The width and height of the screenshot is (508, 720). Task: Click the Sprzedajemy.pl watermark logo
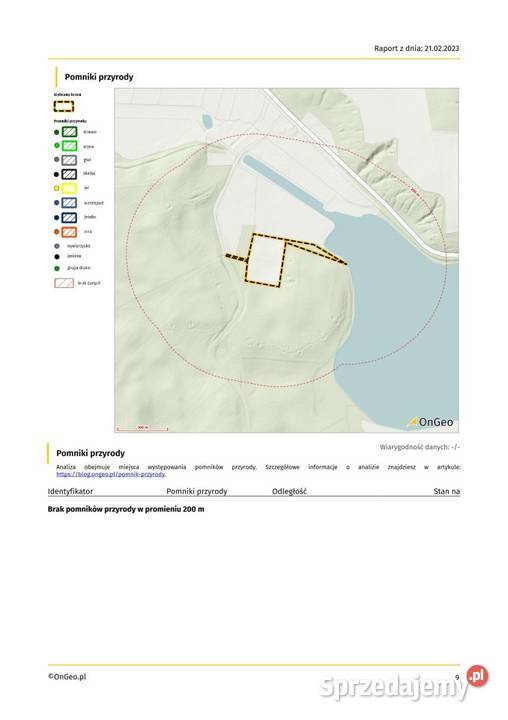pos(404,684)
